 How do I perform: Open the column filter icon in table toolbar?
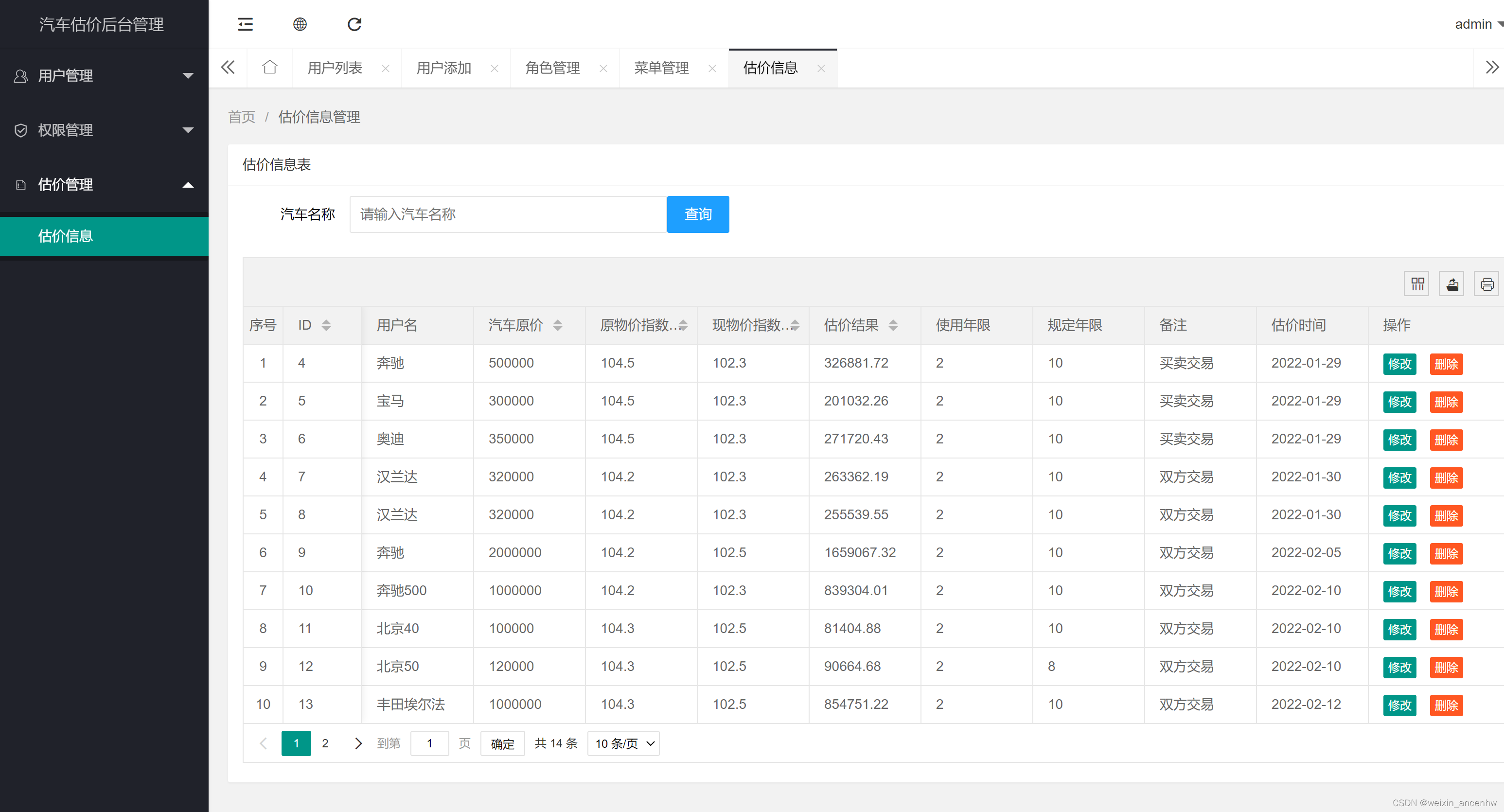[x=1416, y=284]
